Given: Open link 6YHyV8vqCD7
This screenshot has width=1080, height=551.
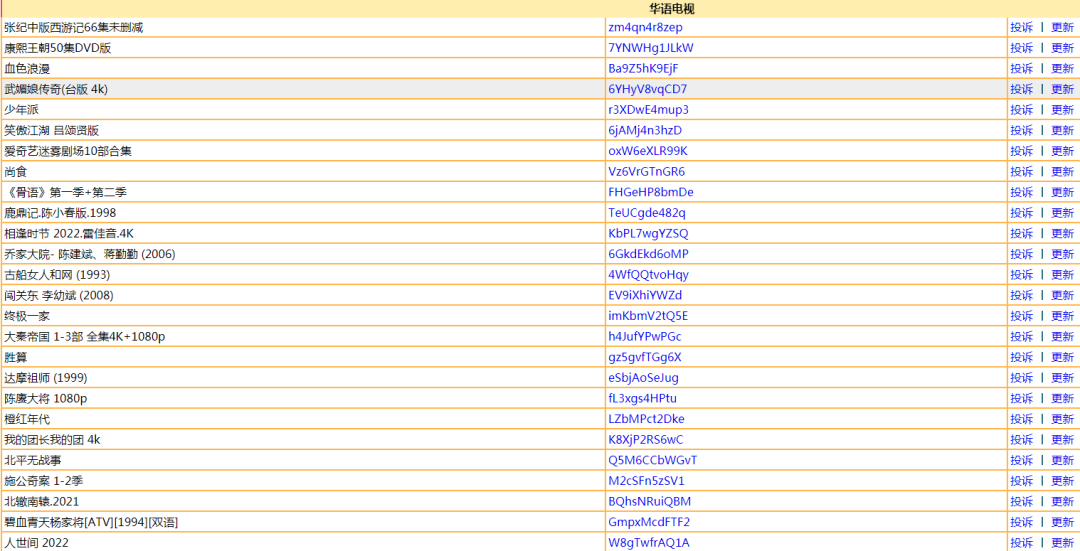Looking at the screenshot, I should tap(647, 90).
